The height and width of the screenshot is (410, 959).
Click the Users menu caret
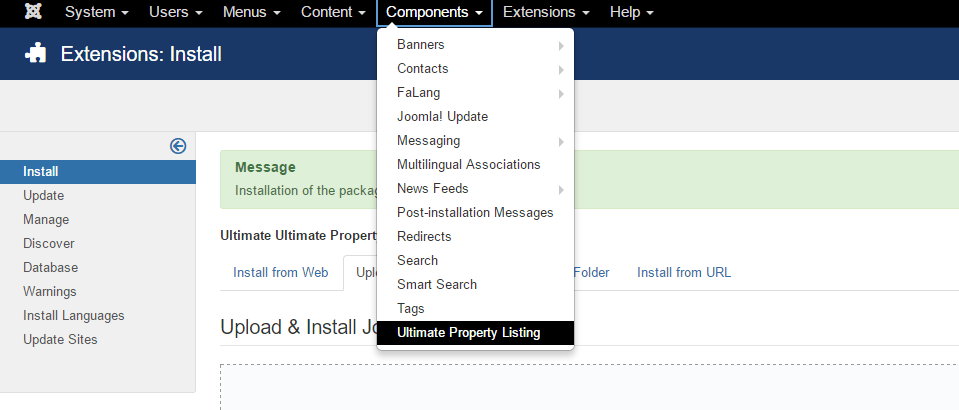click(x=199, y=13)
